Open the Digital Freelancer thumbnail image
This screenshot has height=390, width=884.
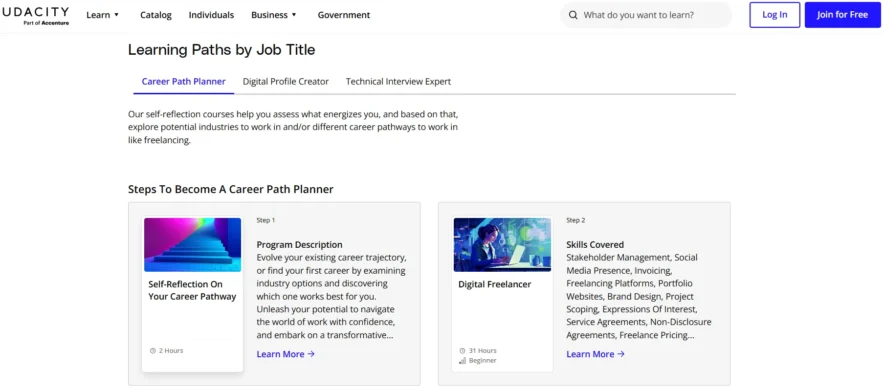[502, 245]
